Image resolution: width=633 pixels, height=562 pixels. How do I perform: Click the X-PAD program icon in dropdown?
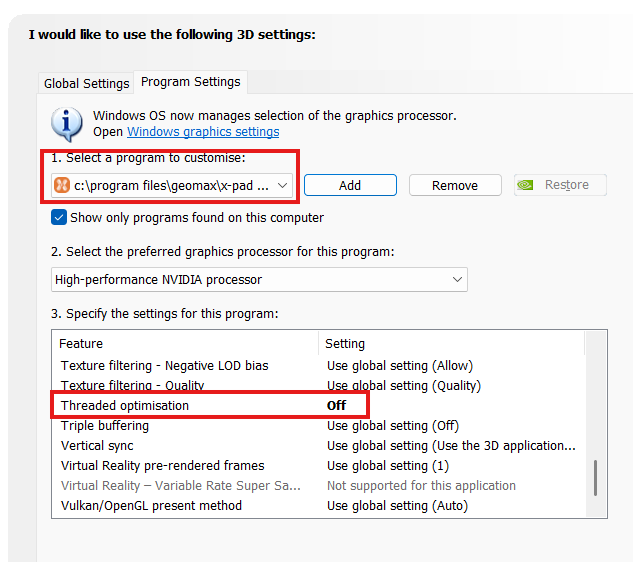(61, 185)
